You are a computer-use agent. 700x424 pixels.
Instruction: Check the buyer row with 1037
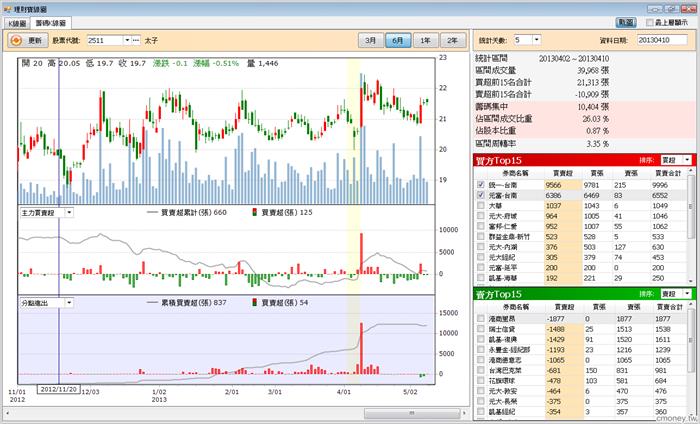coord(481,205)
